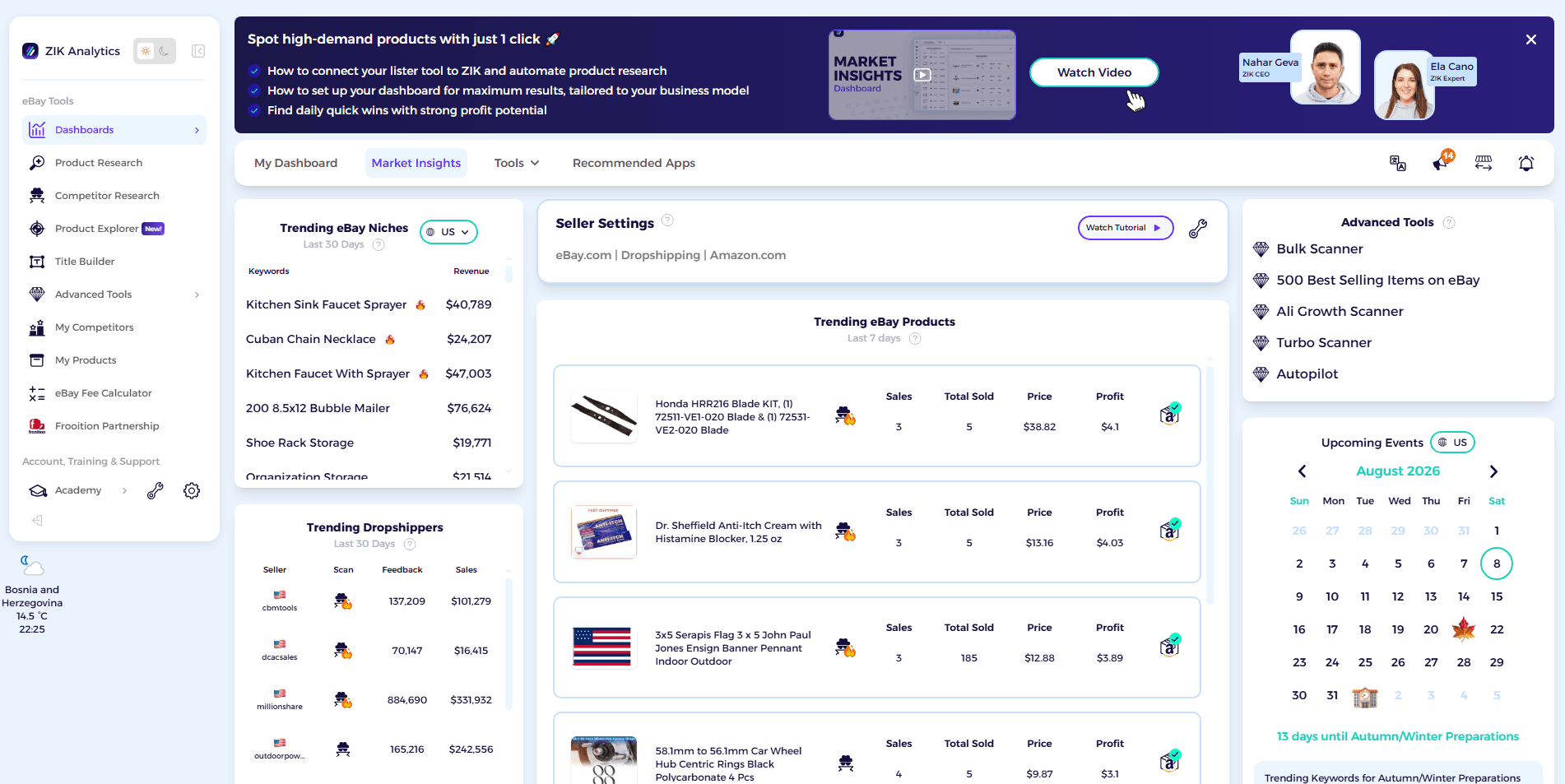Viewport: 1565px width, 784px height.
Task: Open the Bulk Scanner tool
Action: [1320, 248]
